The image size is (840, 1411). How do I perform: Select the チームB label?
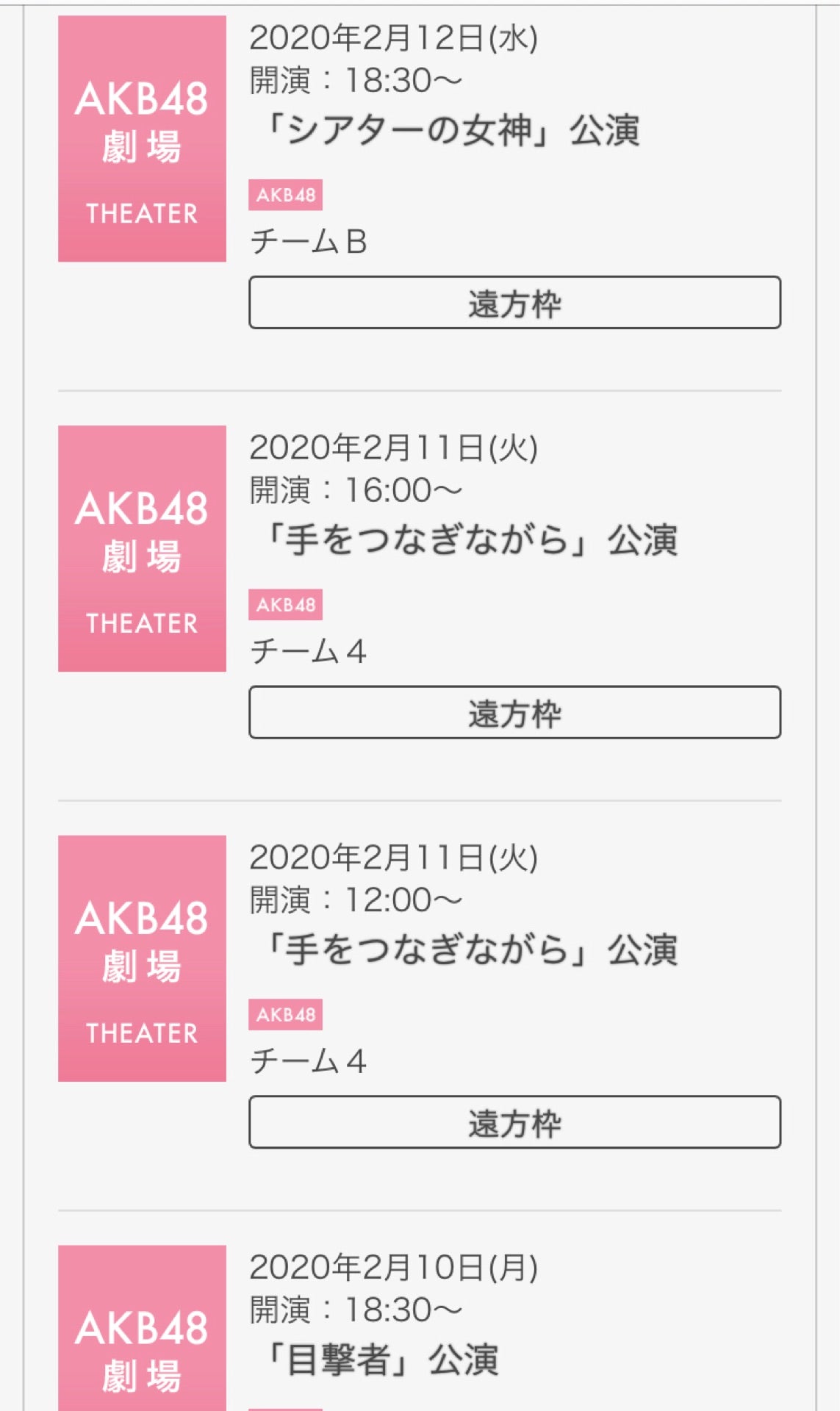(308, 242)
